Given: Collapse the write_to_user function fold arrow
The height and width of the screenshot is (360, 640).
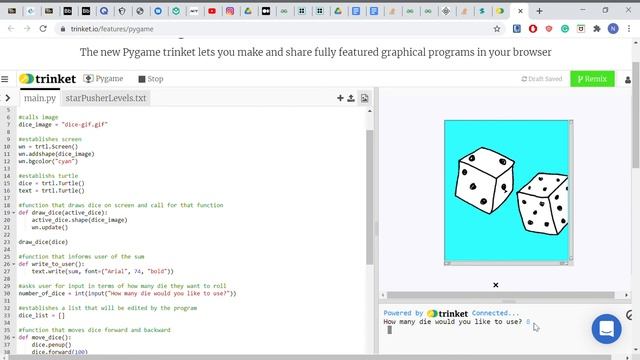Looking at the screenshot, I should [x=14, y=264].
